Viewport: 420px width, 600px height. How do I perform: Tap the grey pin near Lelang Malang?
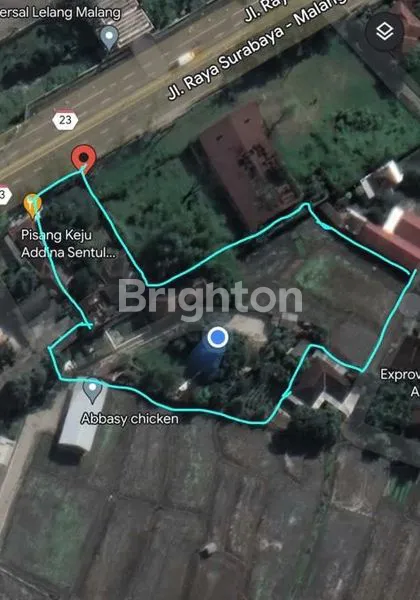click(x=109, y=38)
